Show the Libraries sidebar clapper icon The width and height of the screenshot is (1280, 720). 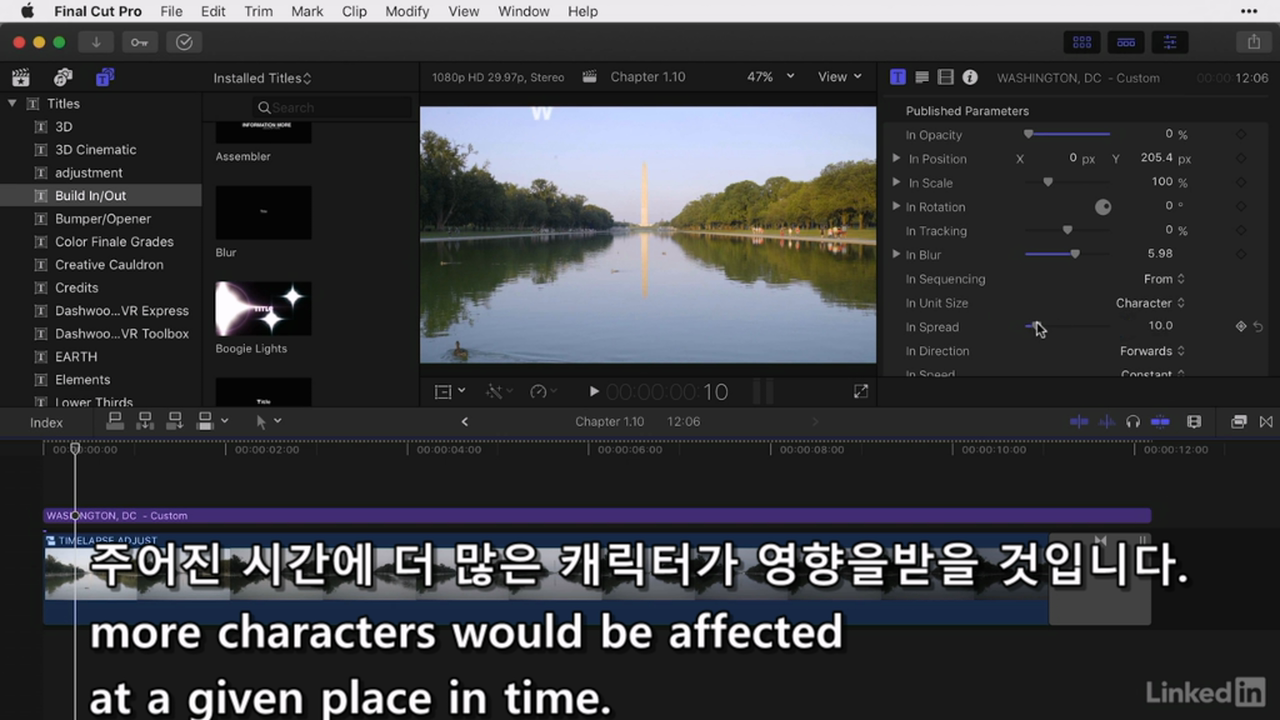(21, 77)
